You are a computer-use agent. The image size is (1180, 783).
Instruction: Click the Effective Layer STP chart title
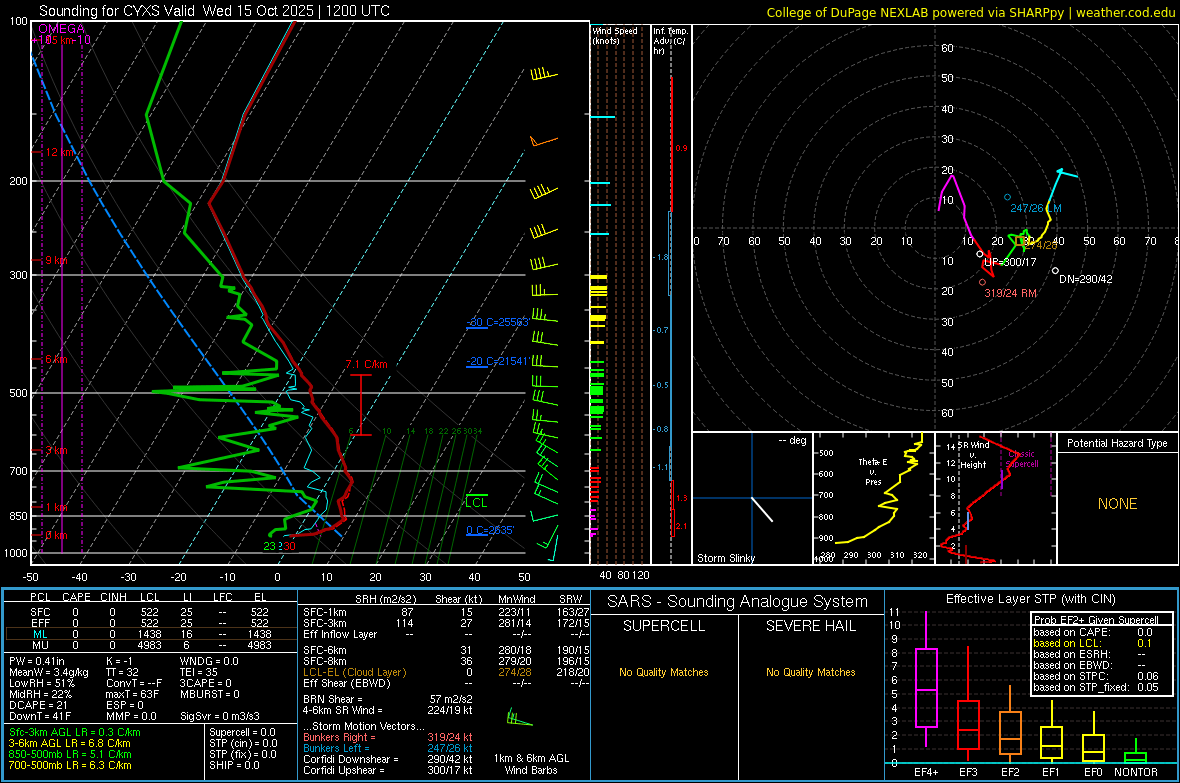(1030, 599)
